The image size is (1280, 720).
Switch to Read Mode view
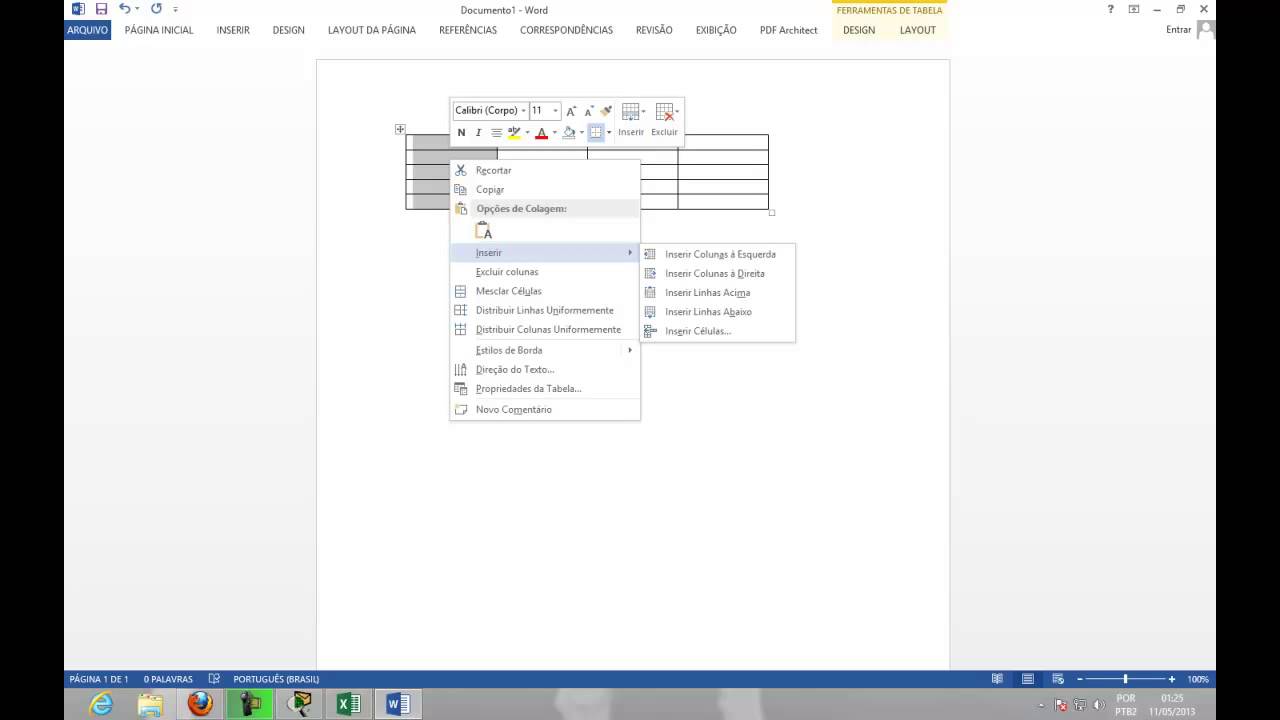[997, 679]
